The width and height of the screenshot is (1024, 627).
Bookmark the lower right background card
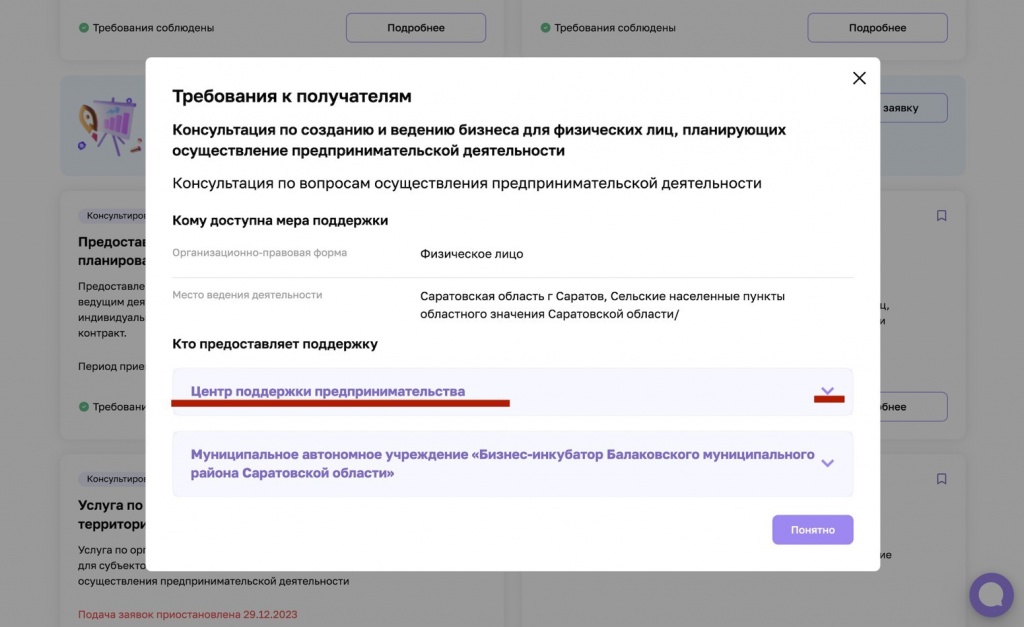[x=941, y=479]
